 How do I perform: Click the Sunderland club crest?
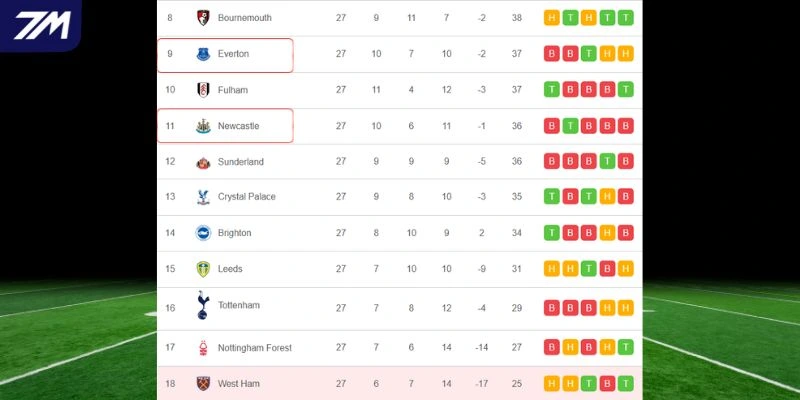tap(203, 162)
